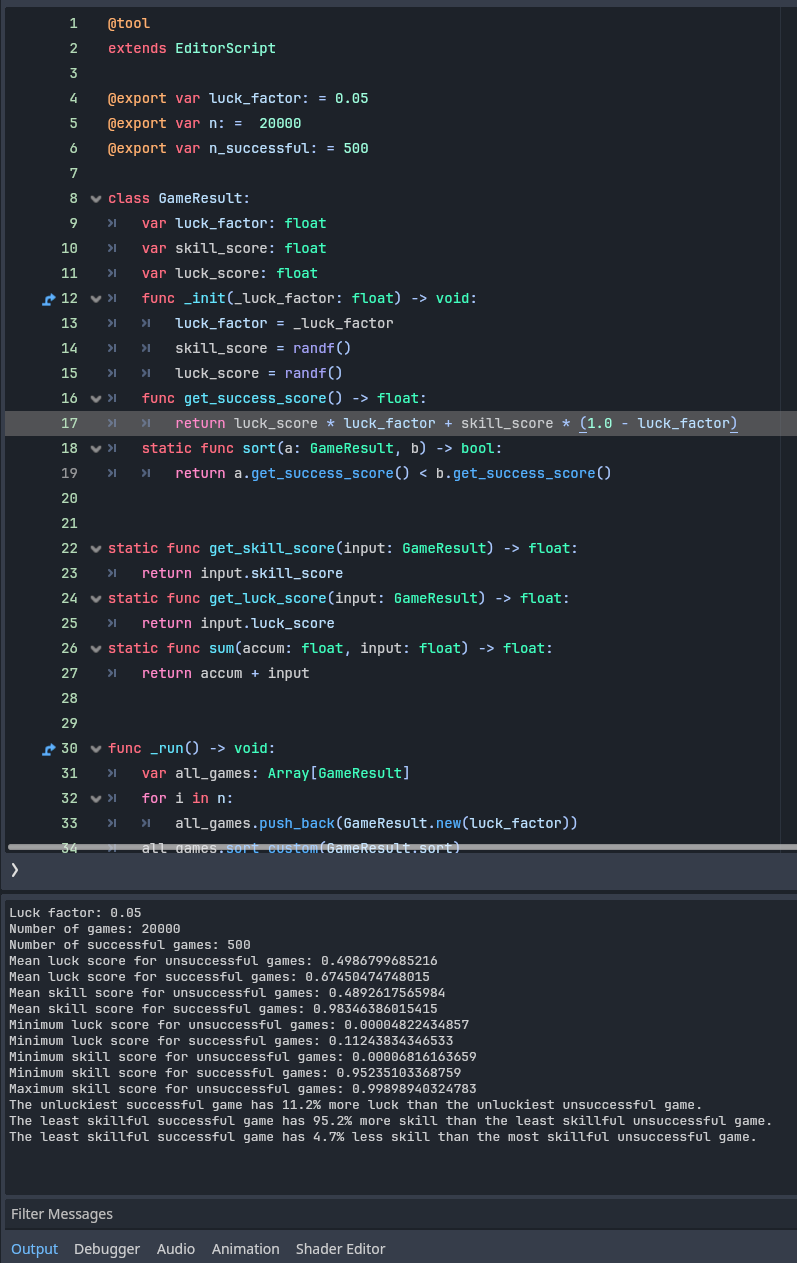Screen dimensions: 797x1263
Task: Click 'luck_factor = _luck_factor' on line 13
Action: tap(284, 323)
